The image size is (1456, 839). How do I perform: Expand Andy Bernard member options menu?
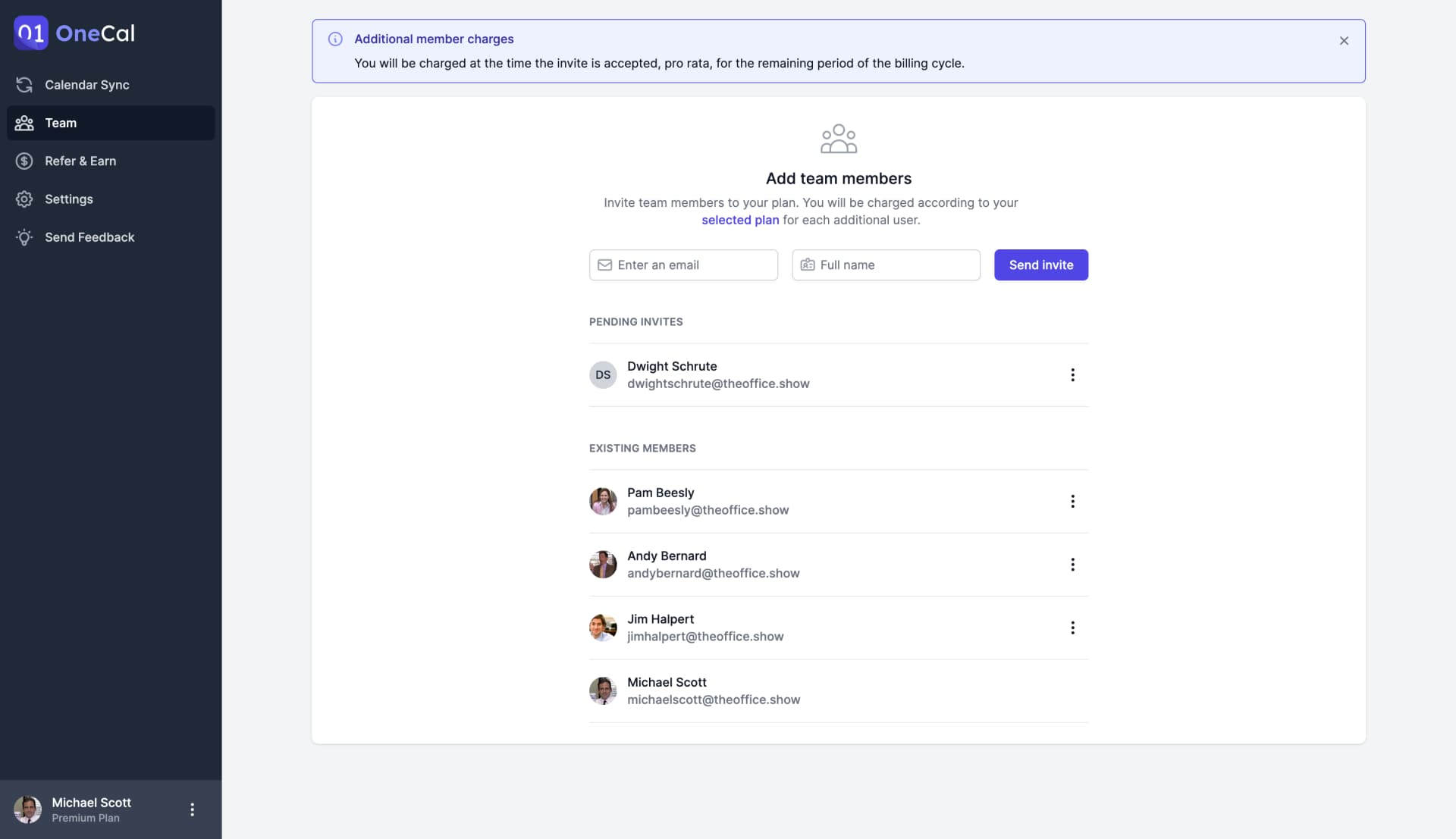coord(1073,564)
